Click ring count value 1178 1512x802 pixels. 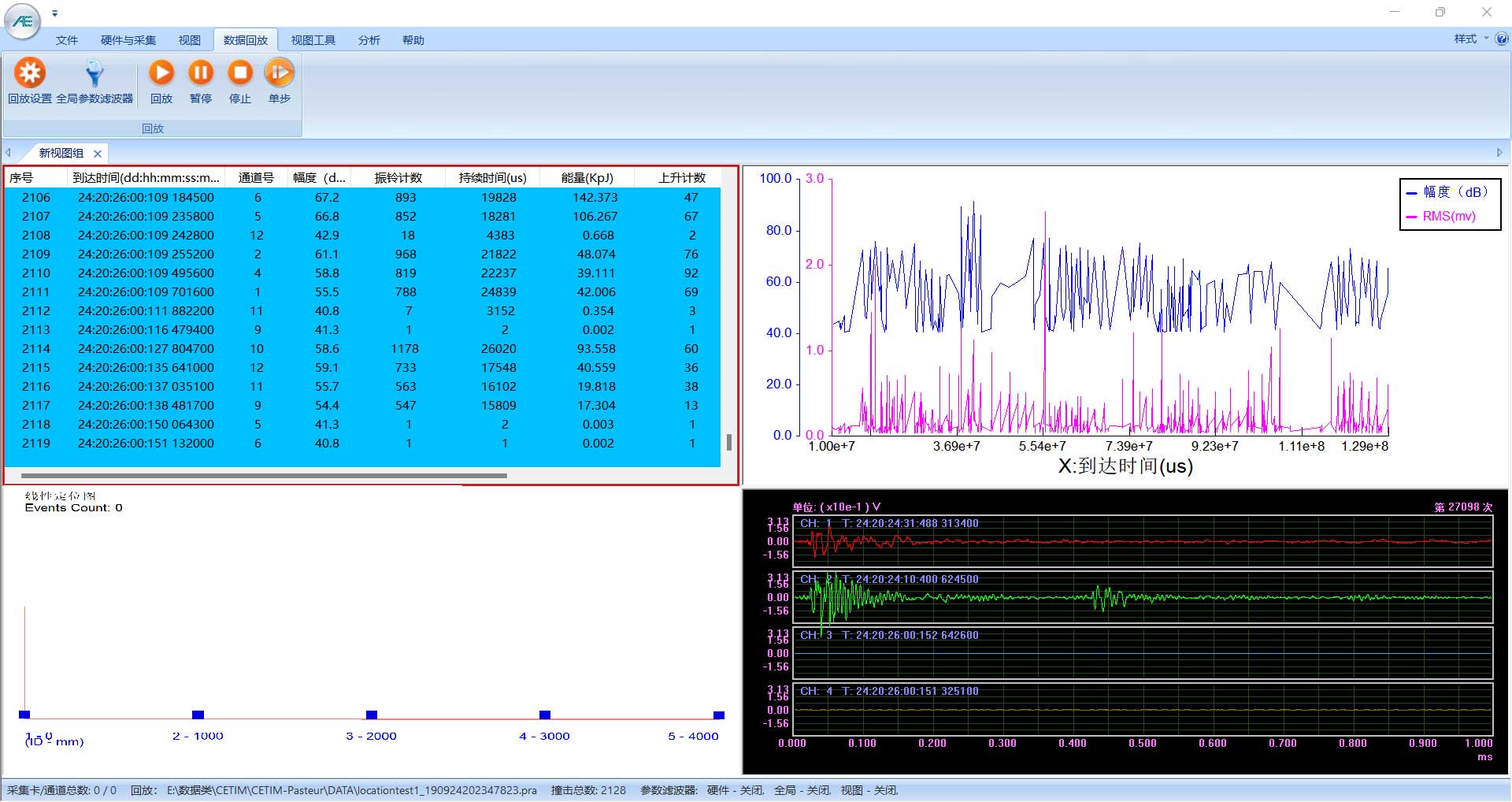point(405,349)
